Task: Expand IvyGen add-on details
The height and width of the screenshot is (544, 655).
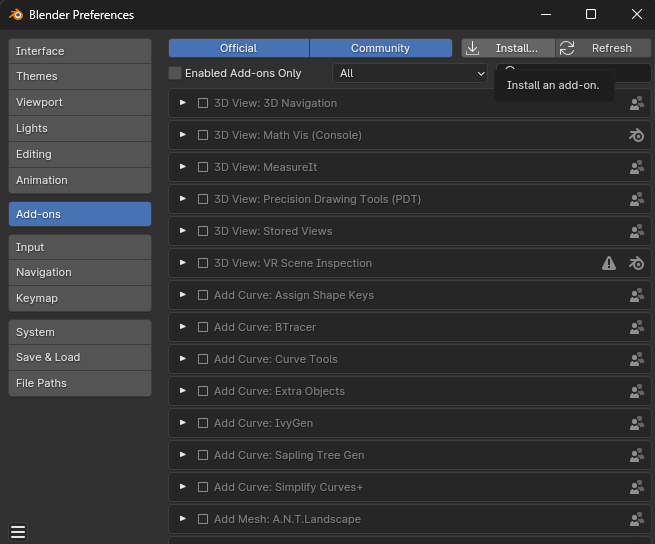Action: pyautogui.click(x=183, y=422)
